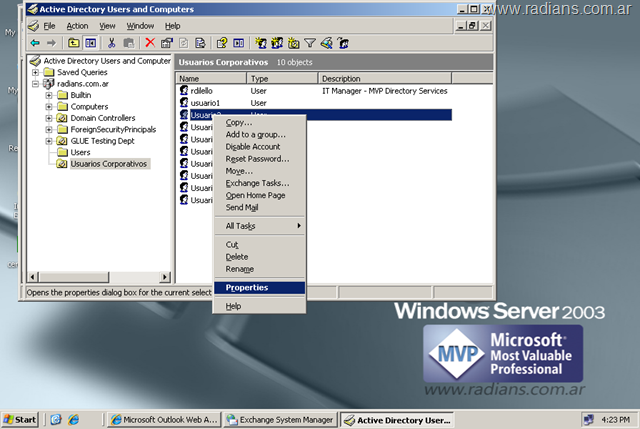Open the All Tasks submenu
This screenshot has height=429, width=640.
260,226
